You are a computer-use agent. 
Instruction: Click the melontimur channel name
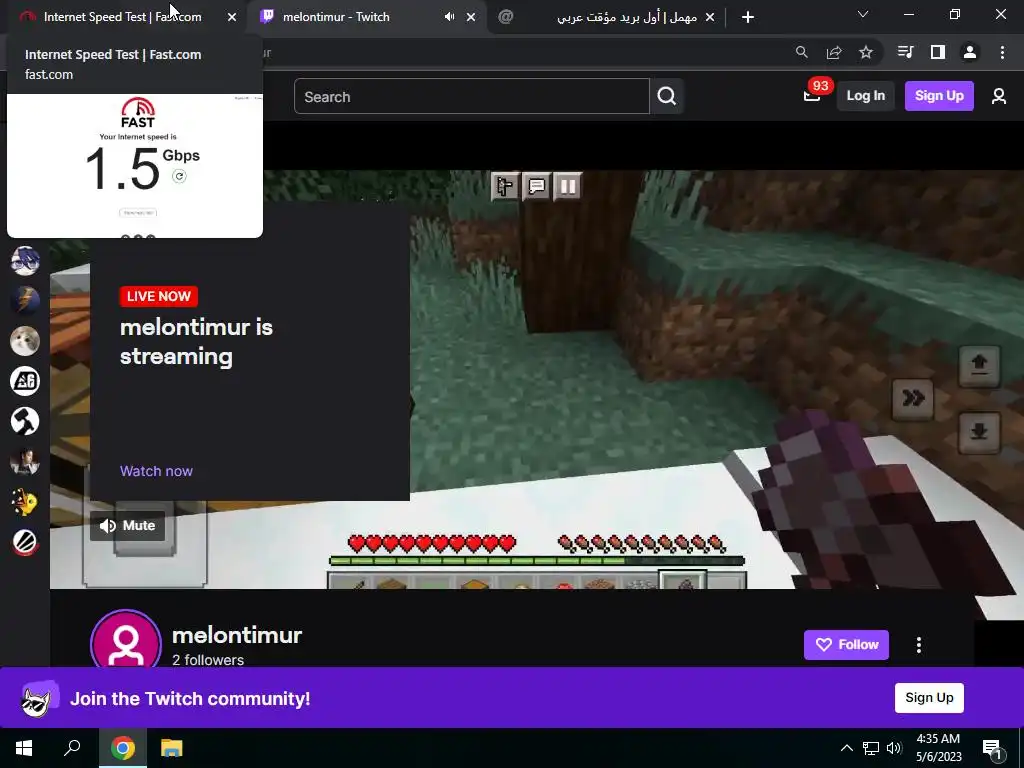[237, 635]
